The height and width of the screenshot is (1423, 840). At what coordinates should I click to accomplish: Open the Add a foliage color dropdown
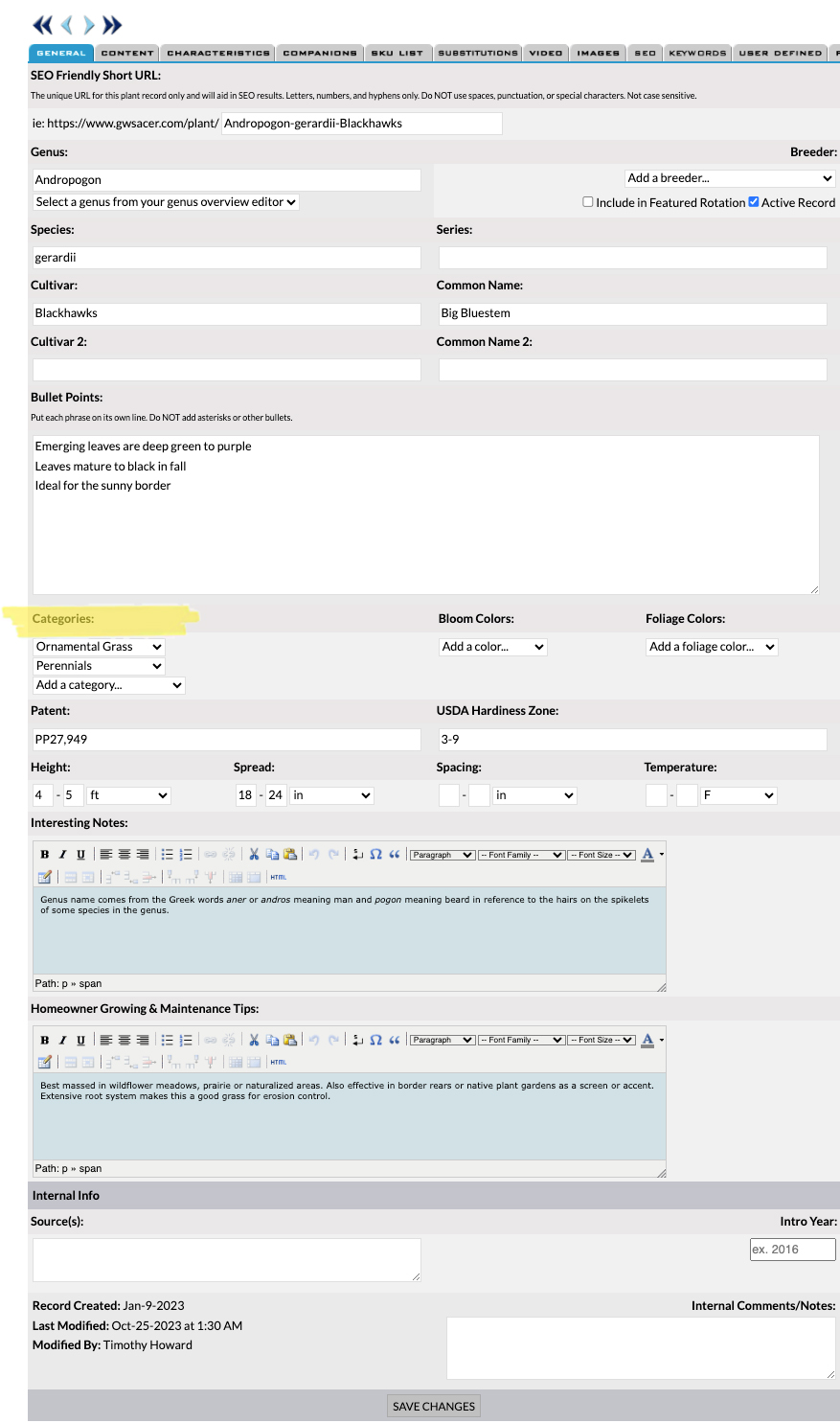pos(712,647)
